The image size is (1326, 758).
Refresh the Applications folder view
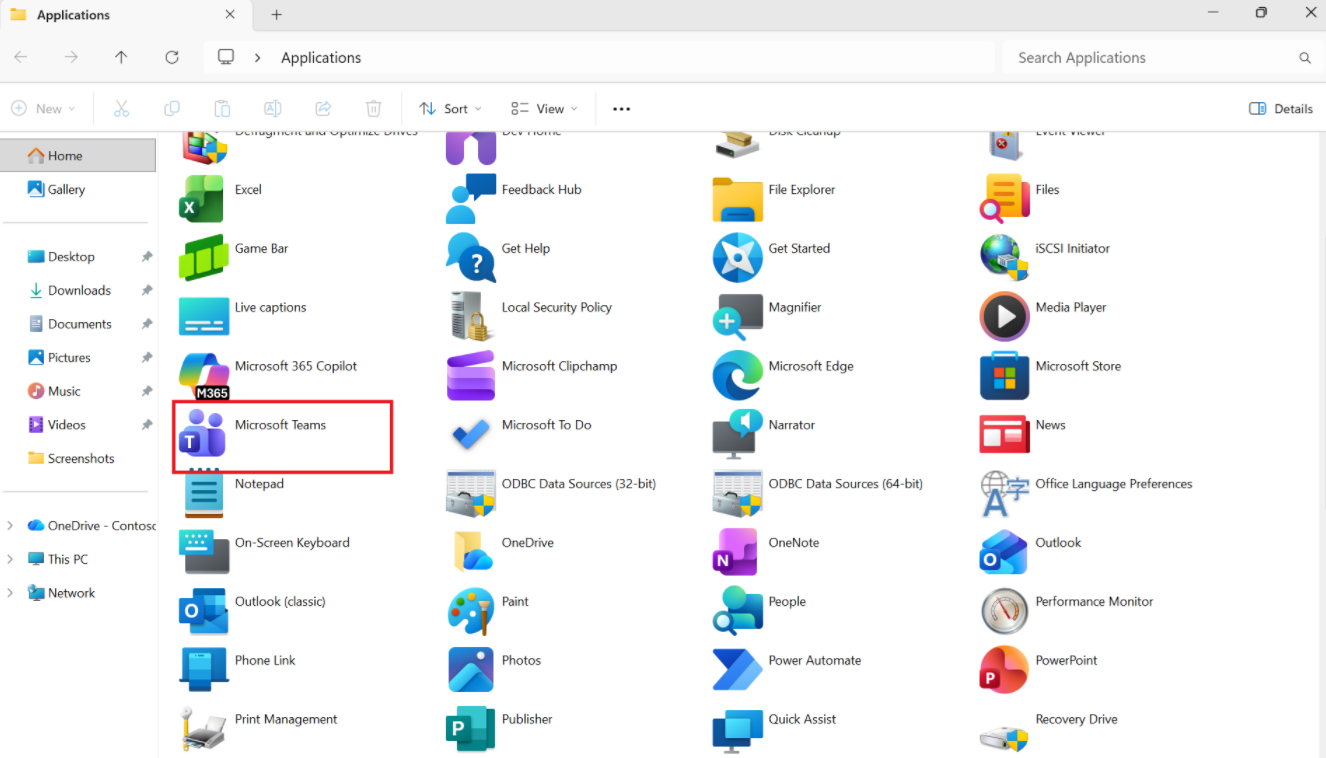tap(172, 57)
